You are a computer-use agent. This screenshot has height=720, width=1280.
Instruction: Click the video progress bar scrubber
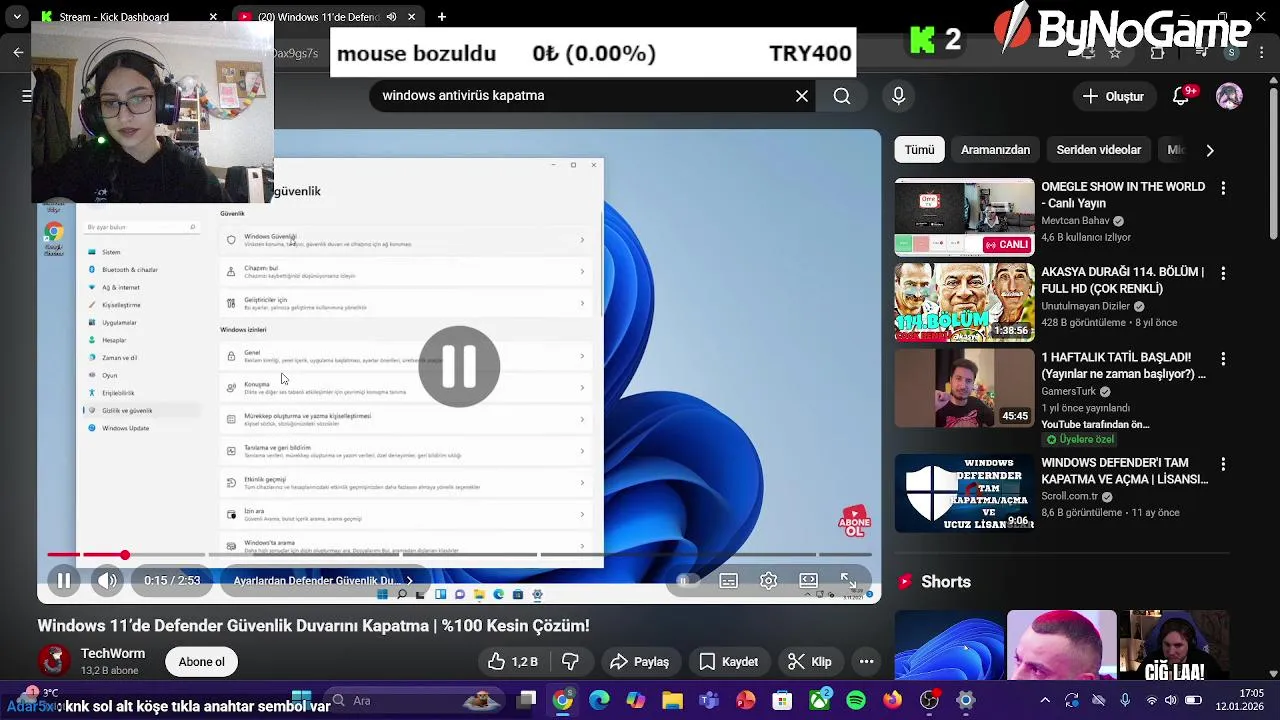125,554
